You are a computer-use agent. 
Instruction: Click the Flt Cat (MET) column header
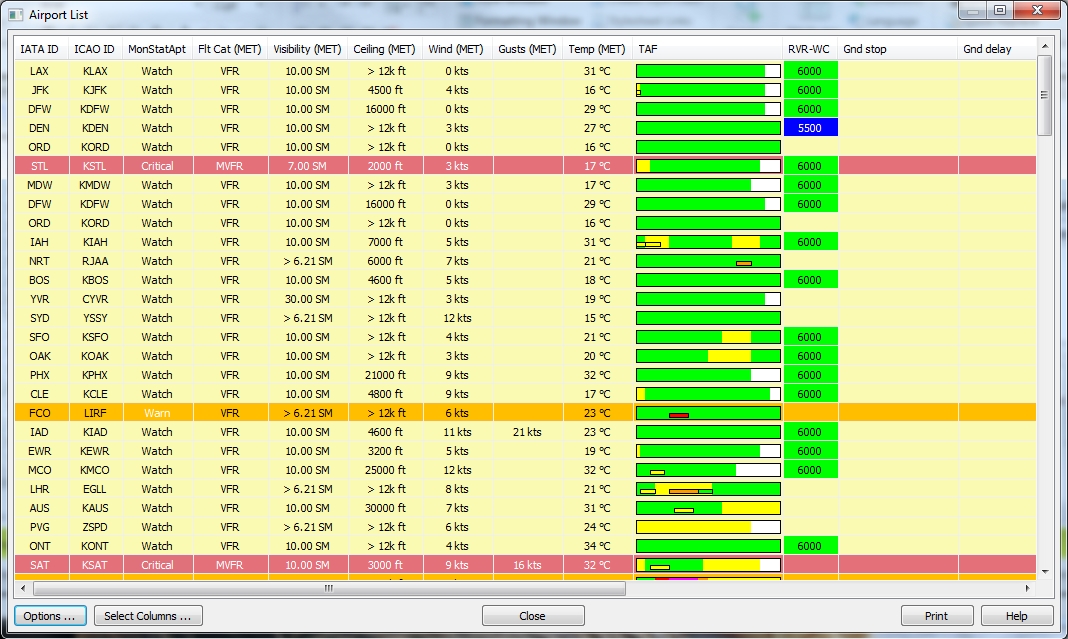point(230,49)
